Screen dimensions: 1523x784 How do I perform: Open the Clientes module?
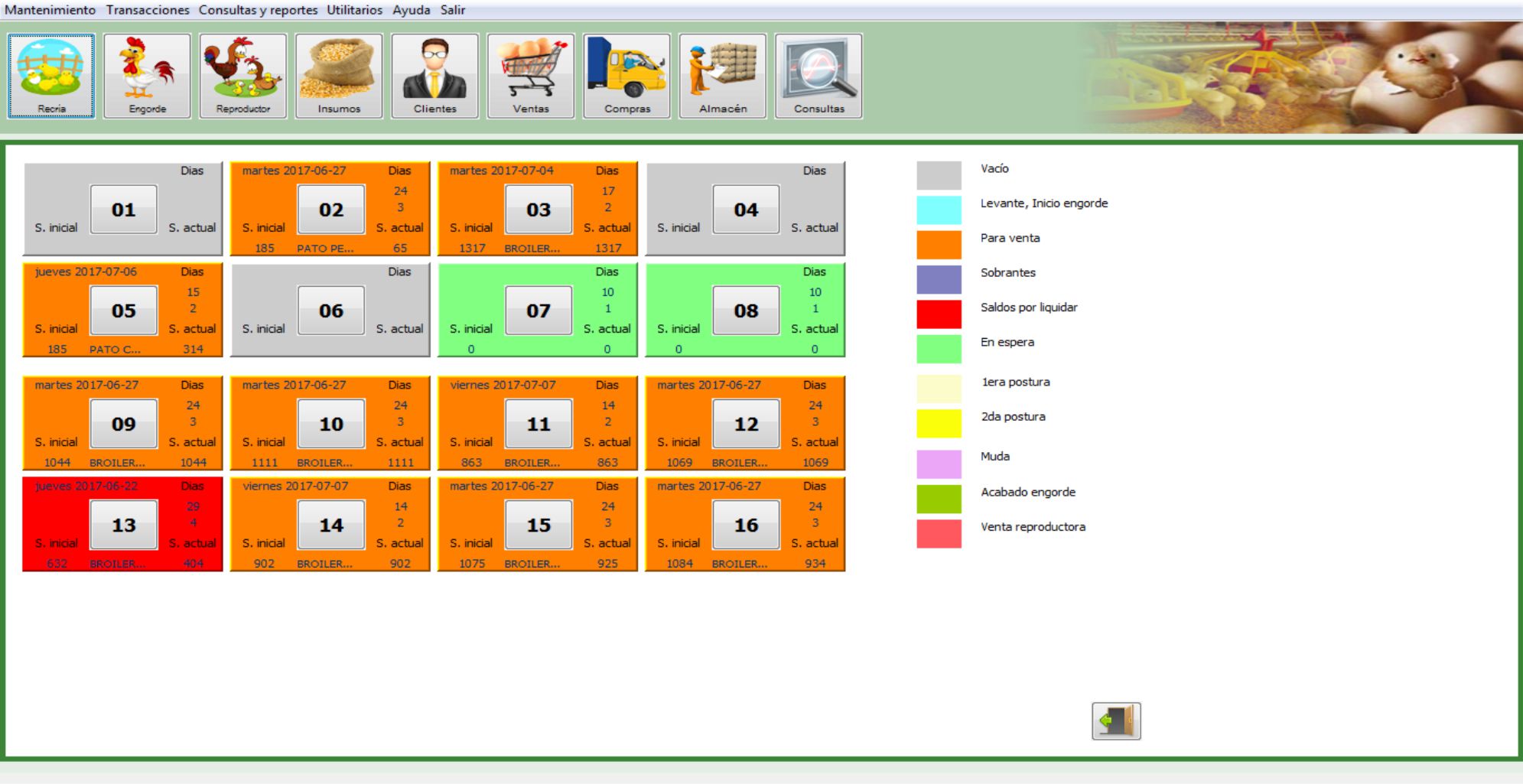pyautogui.click(x=434, y=75)
